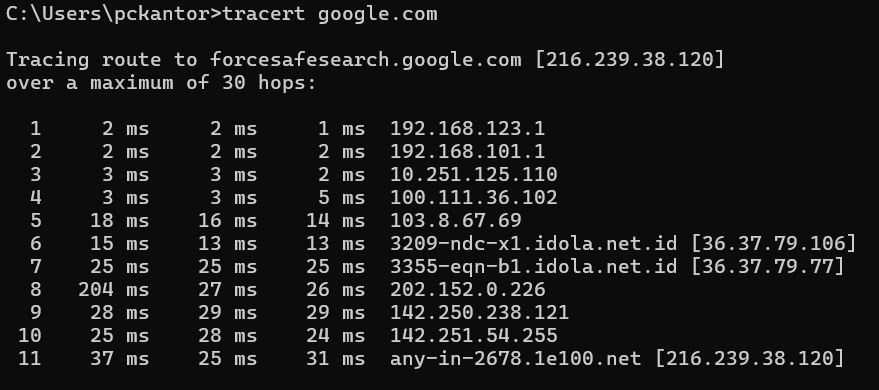Image resolution: width=879 pixels, height=390 pixels.
Task: Click the 204 ms latency value on hop 8
Action: (114, 290)
